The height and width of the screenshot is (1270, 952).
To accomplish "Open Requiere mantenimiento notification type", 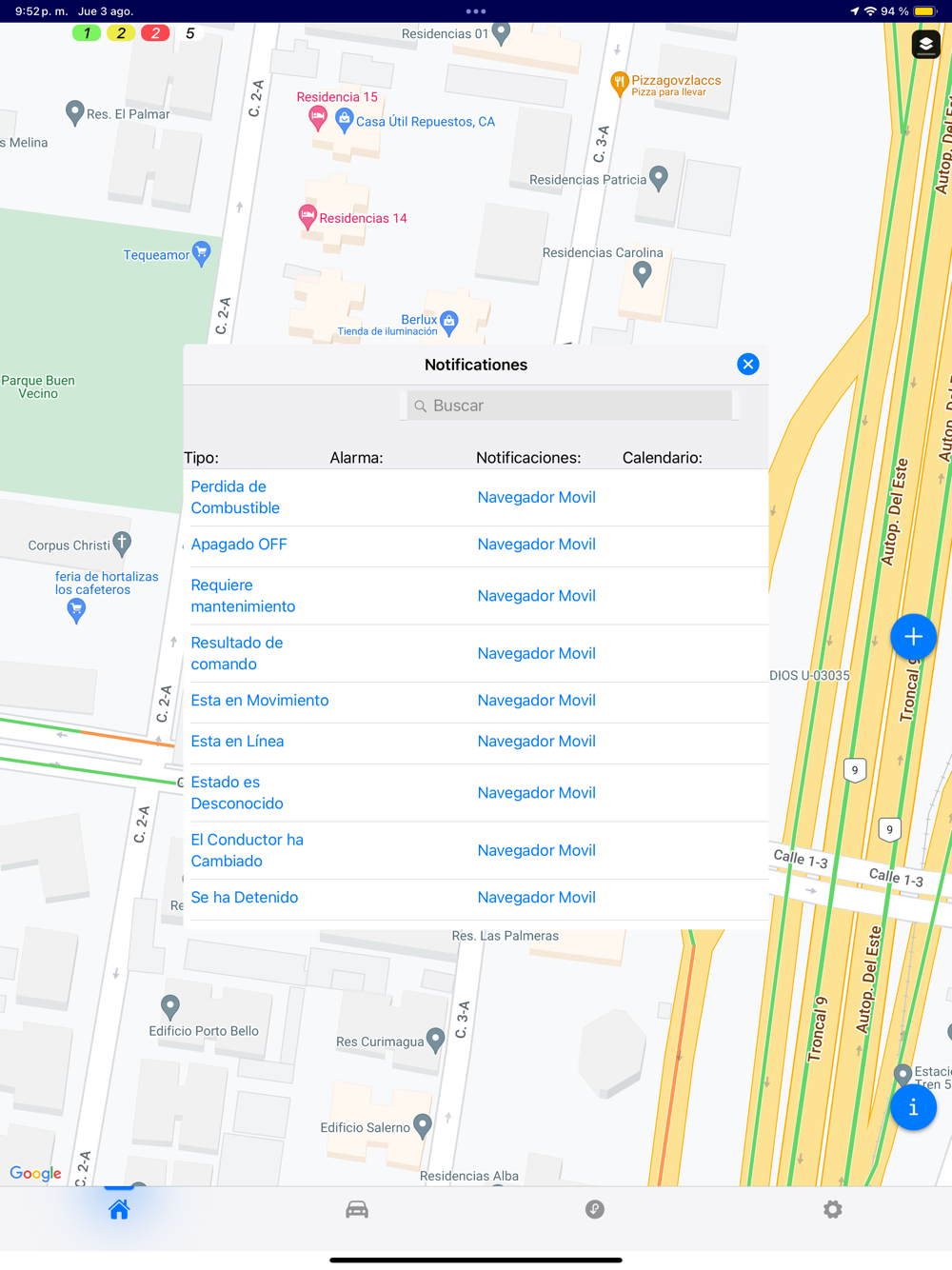I will pos(243,596).
